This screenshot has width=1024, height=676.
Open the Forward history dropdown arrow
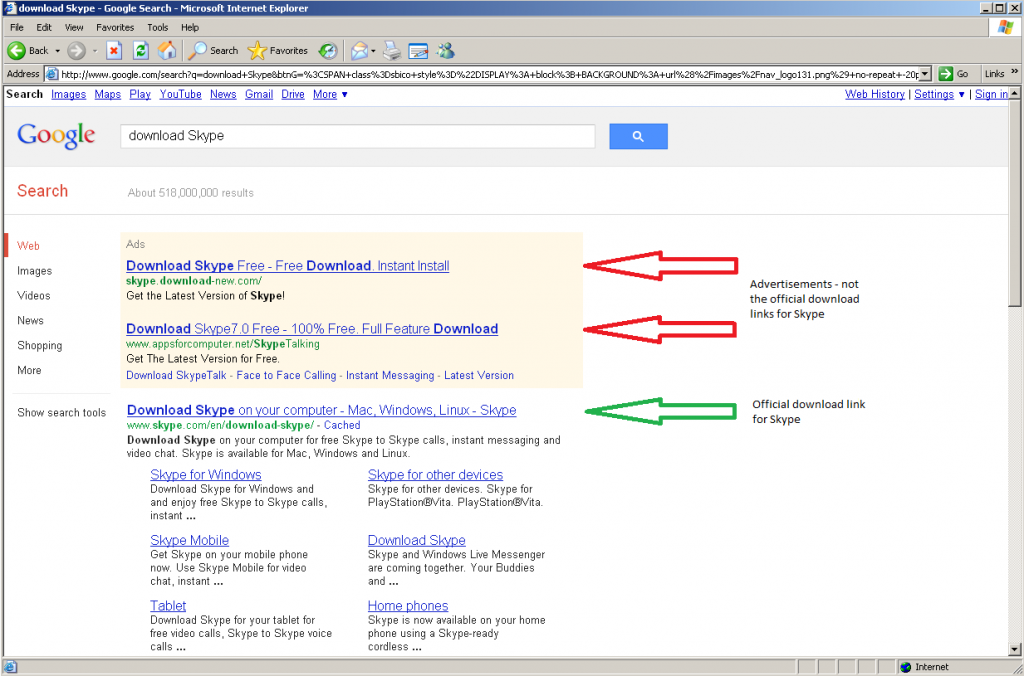pos(95,51)
